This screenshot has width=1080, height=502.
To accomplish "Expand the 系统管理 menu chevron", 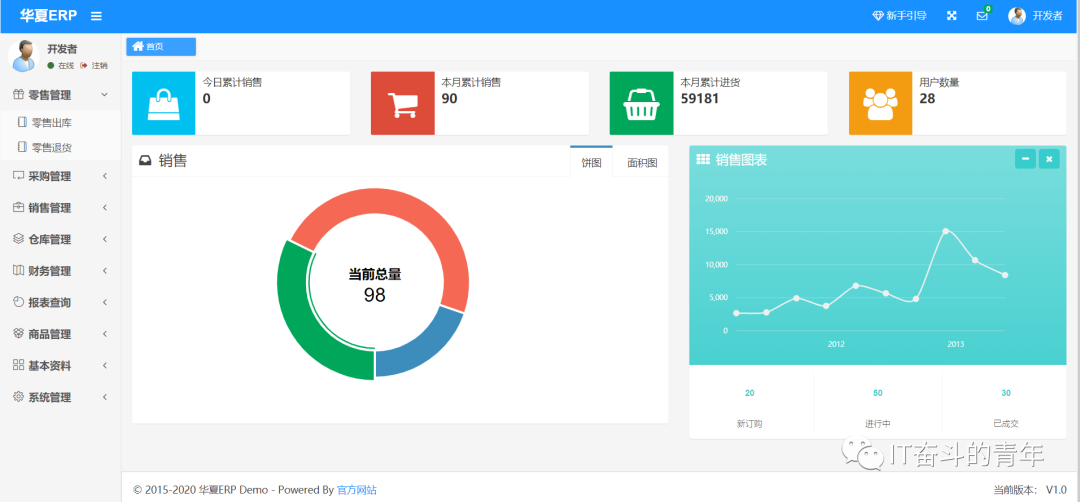I will point(105,397).
